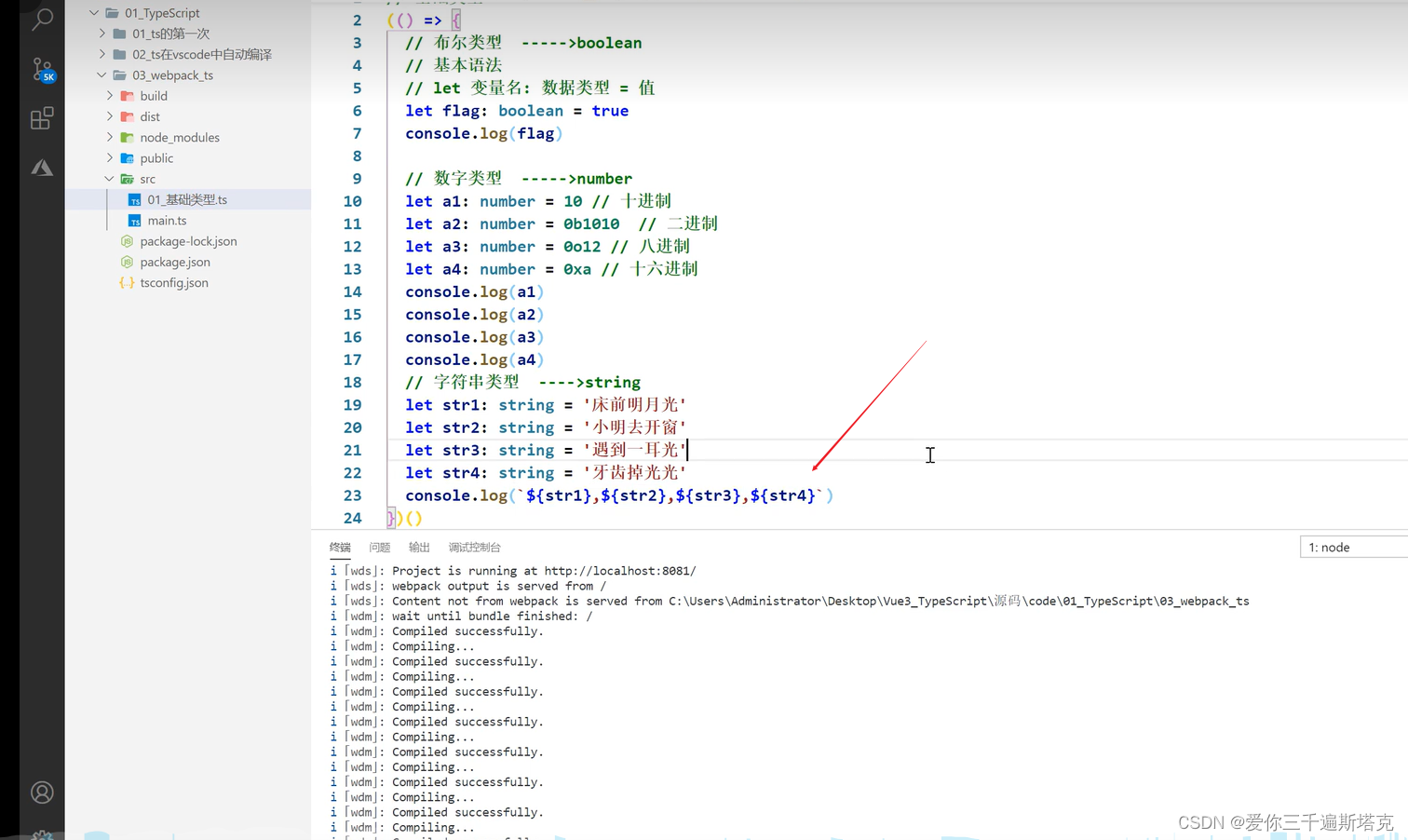Select the main.ts TypeScript file icon
The image size is (1408, 840).
click(136, 220)
